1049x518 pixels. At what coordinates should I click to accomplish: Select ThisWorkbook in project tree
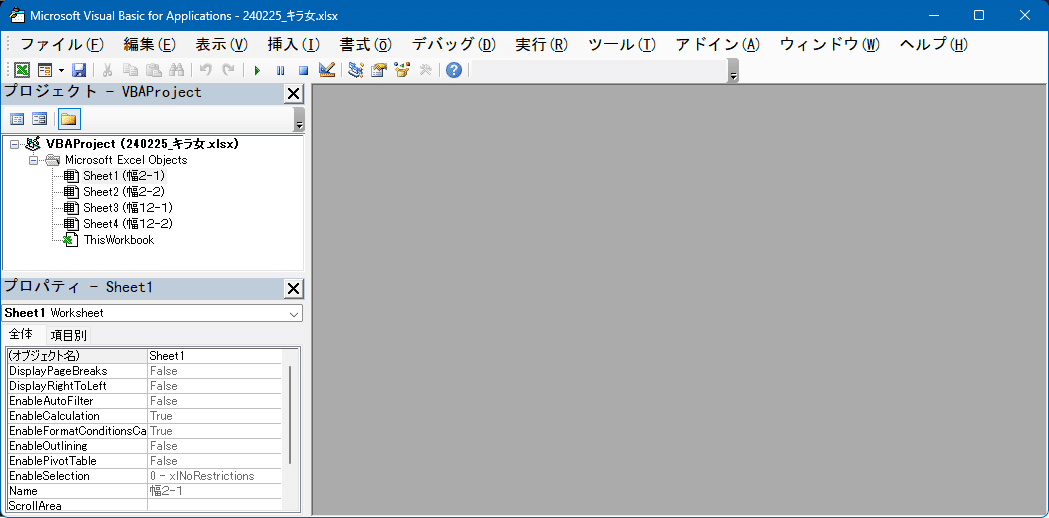pyautogui.click(x=118, y=240)
